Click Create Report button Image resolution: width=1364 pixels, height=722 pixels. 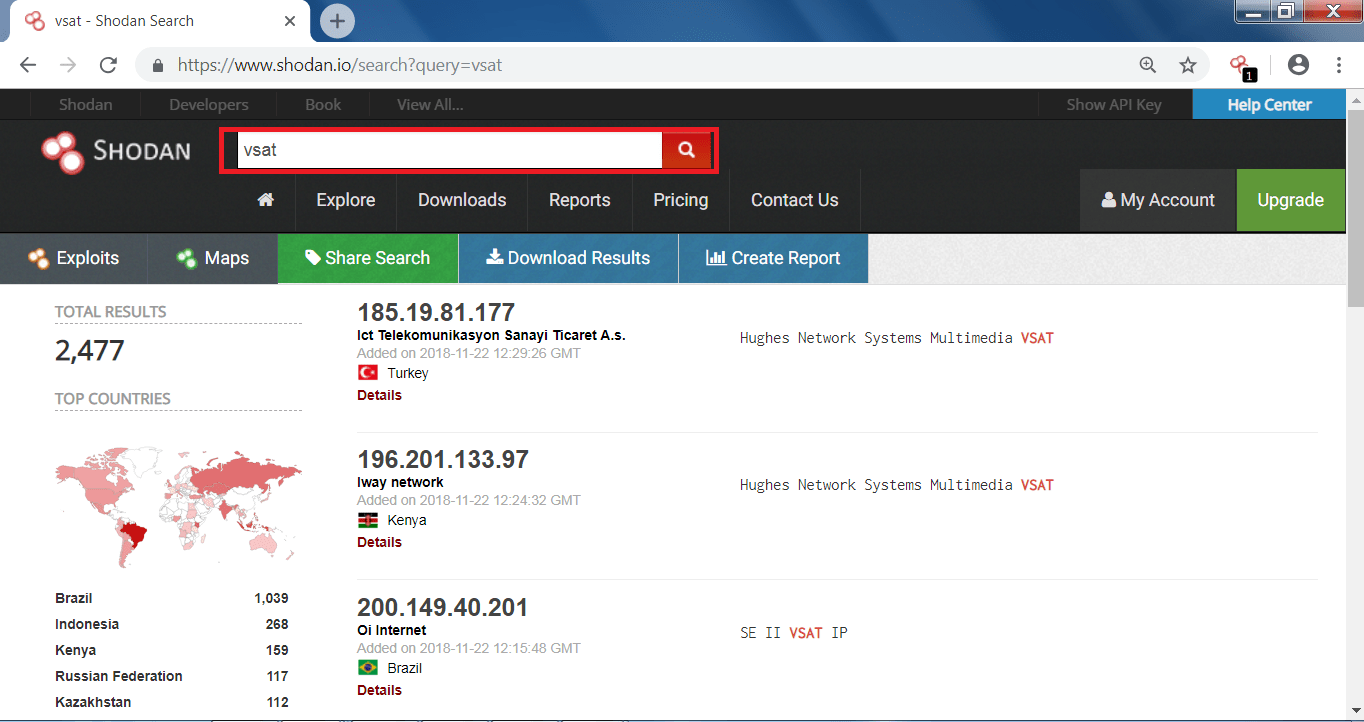click(x=773, y=258)
